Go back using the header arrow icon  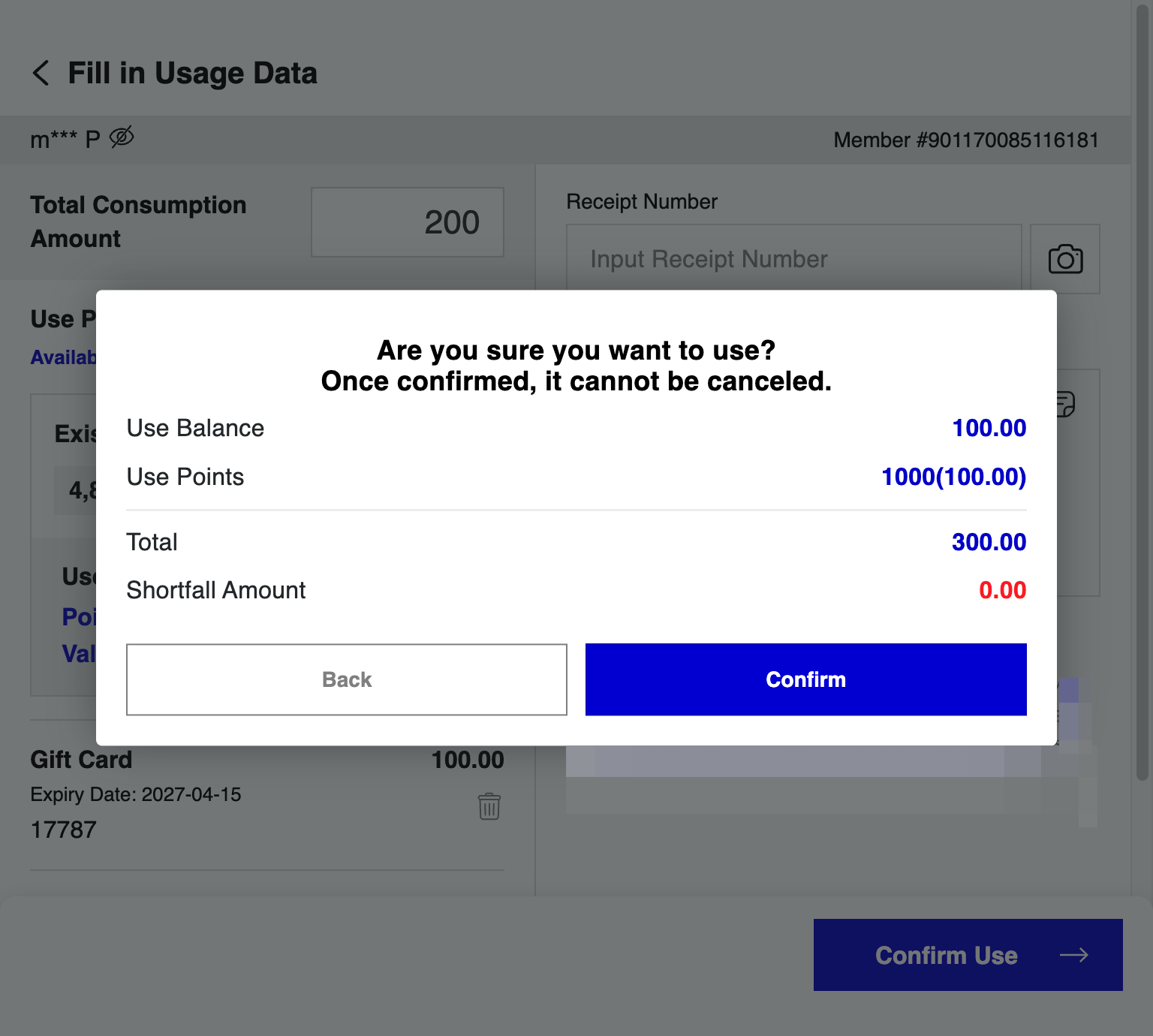click(41, 74)
